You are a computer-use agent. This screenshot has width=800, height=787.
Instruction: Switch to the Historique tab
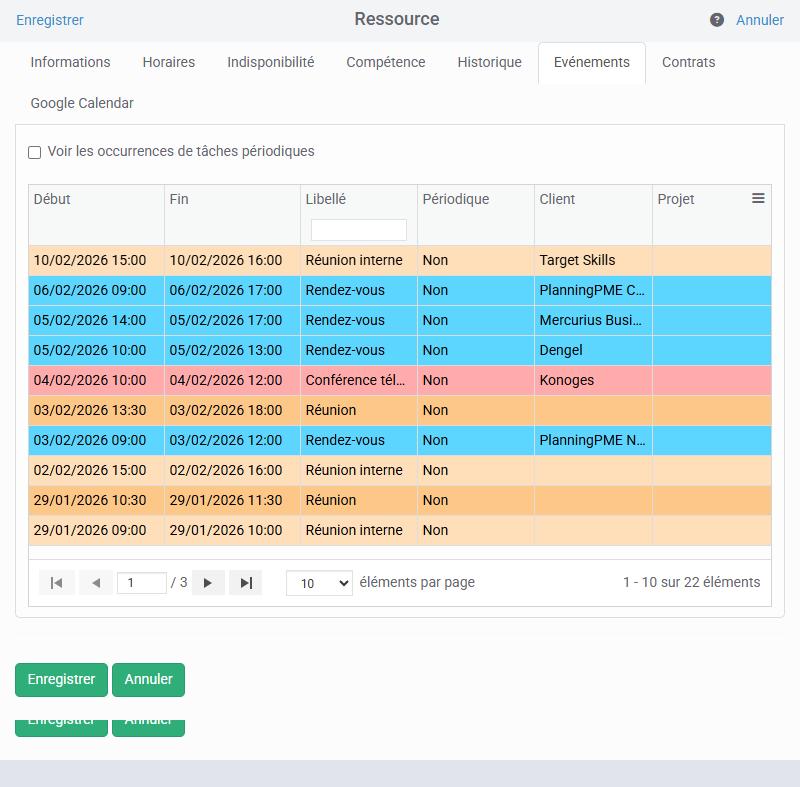[x=489, y=62]
